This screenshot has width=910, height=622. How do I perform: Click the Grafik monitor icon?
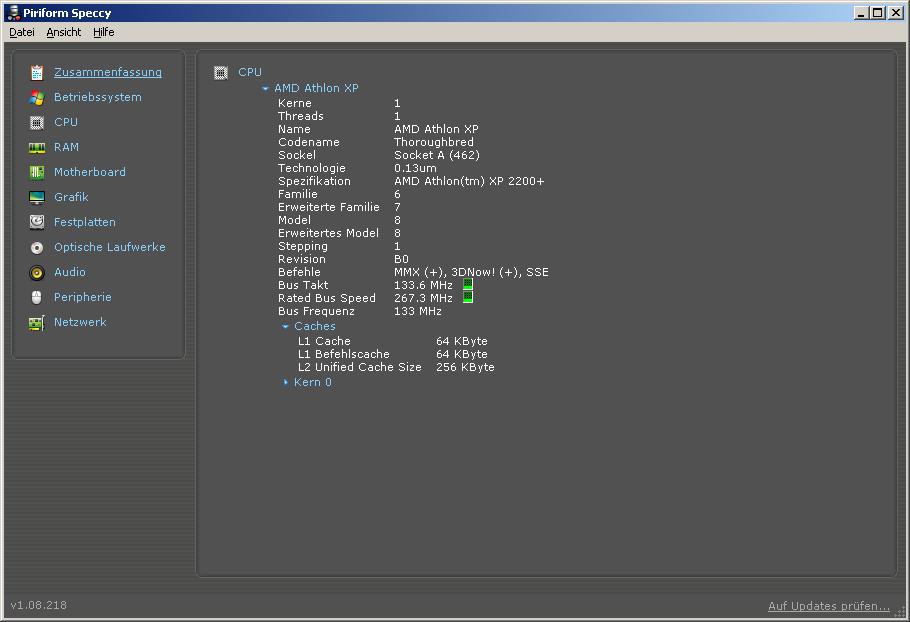click(37, 197)
